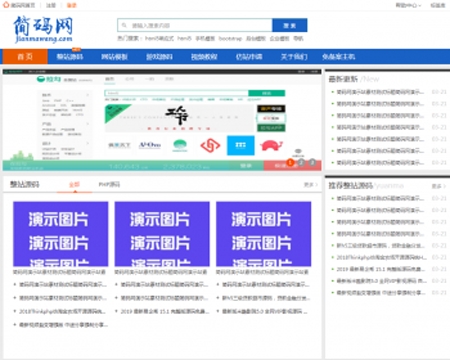The image size is (450, 360).
Task: Click hot search keyword 企业模板
Action: 279,39
